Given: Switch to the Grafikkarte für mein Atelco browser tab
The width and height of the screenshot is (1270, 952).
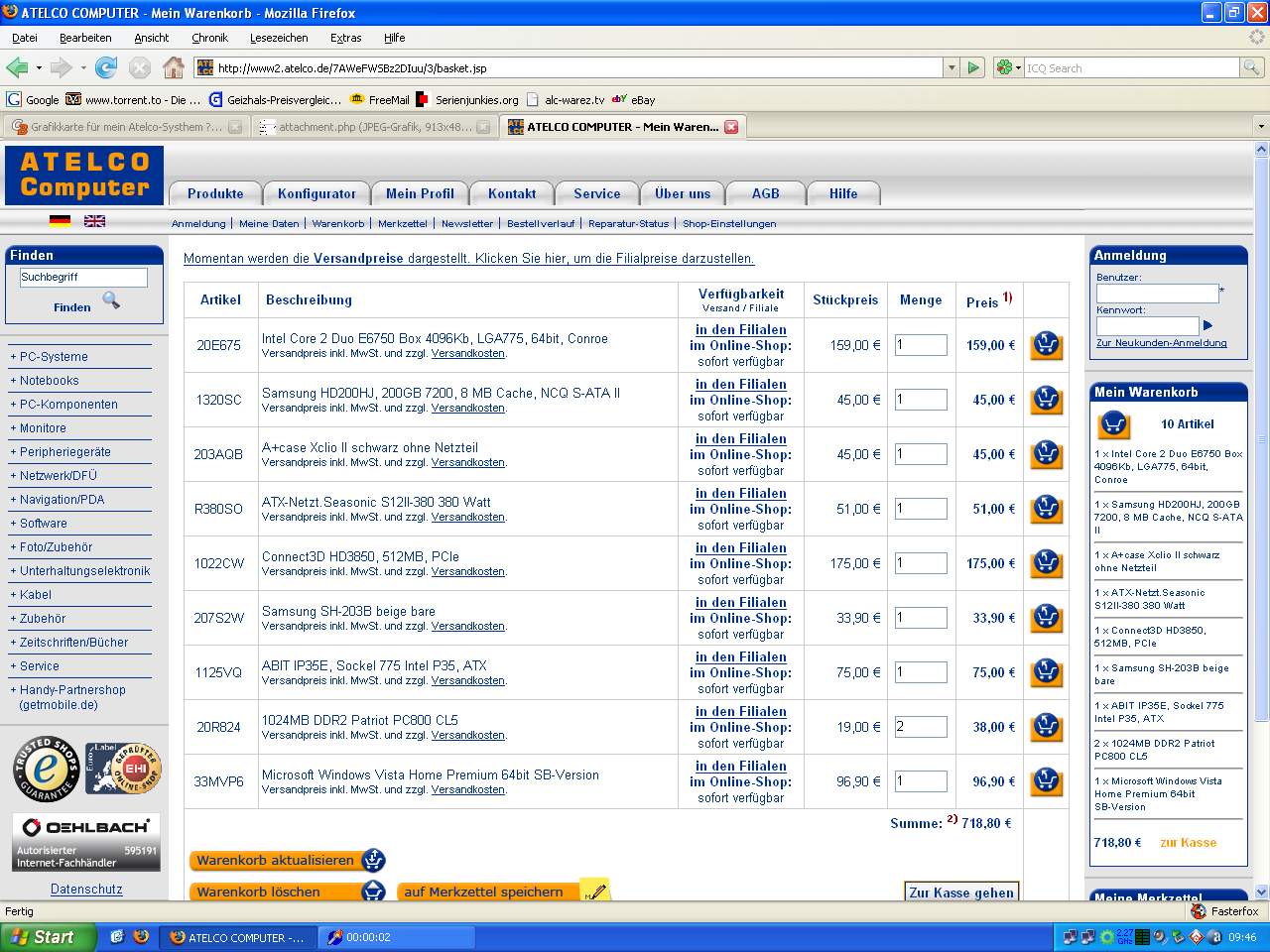Looking at the screenshot, I should point(125,127).
